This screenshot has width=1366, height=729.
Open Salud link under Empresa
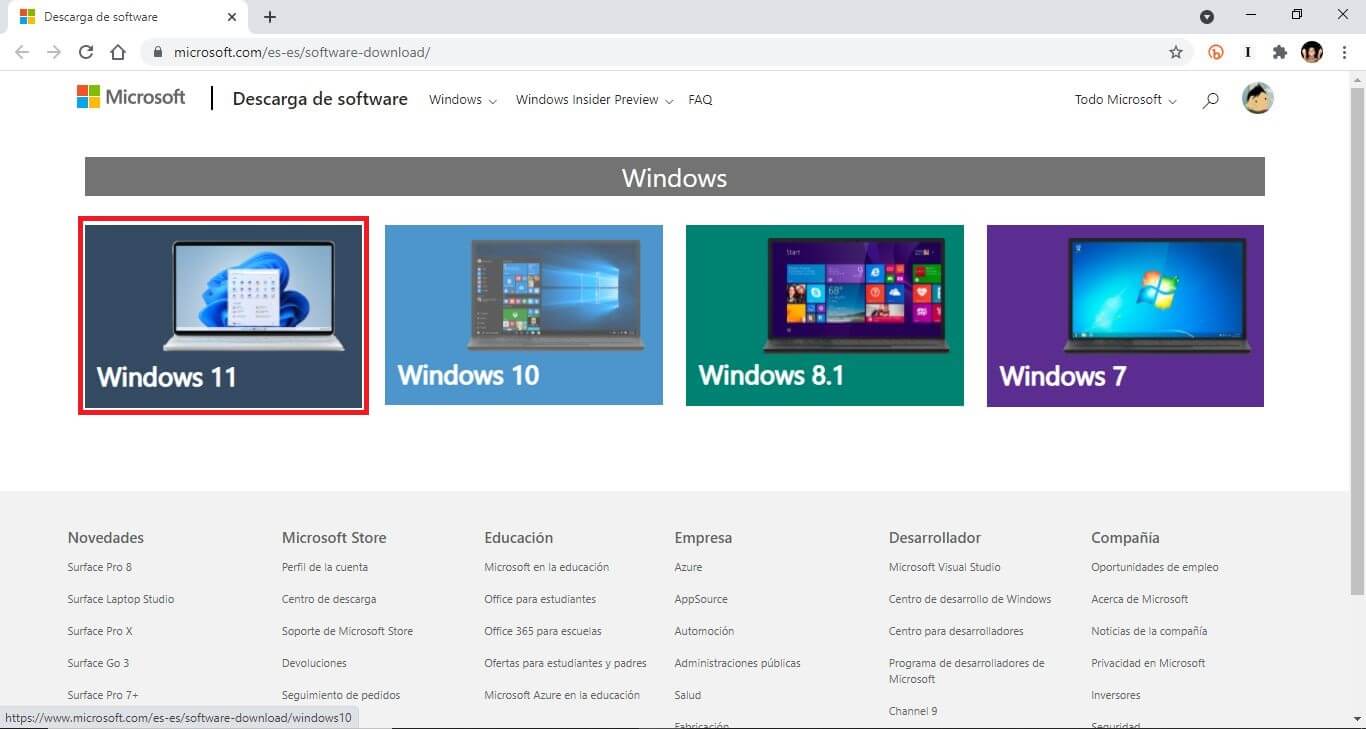tap(688, 695)
